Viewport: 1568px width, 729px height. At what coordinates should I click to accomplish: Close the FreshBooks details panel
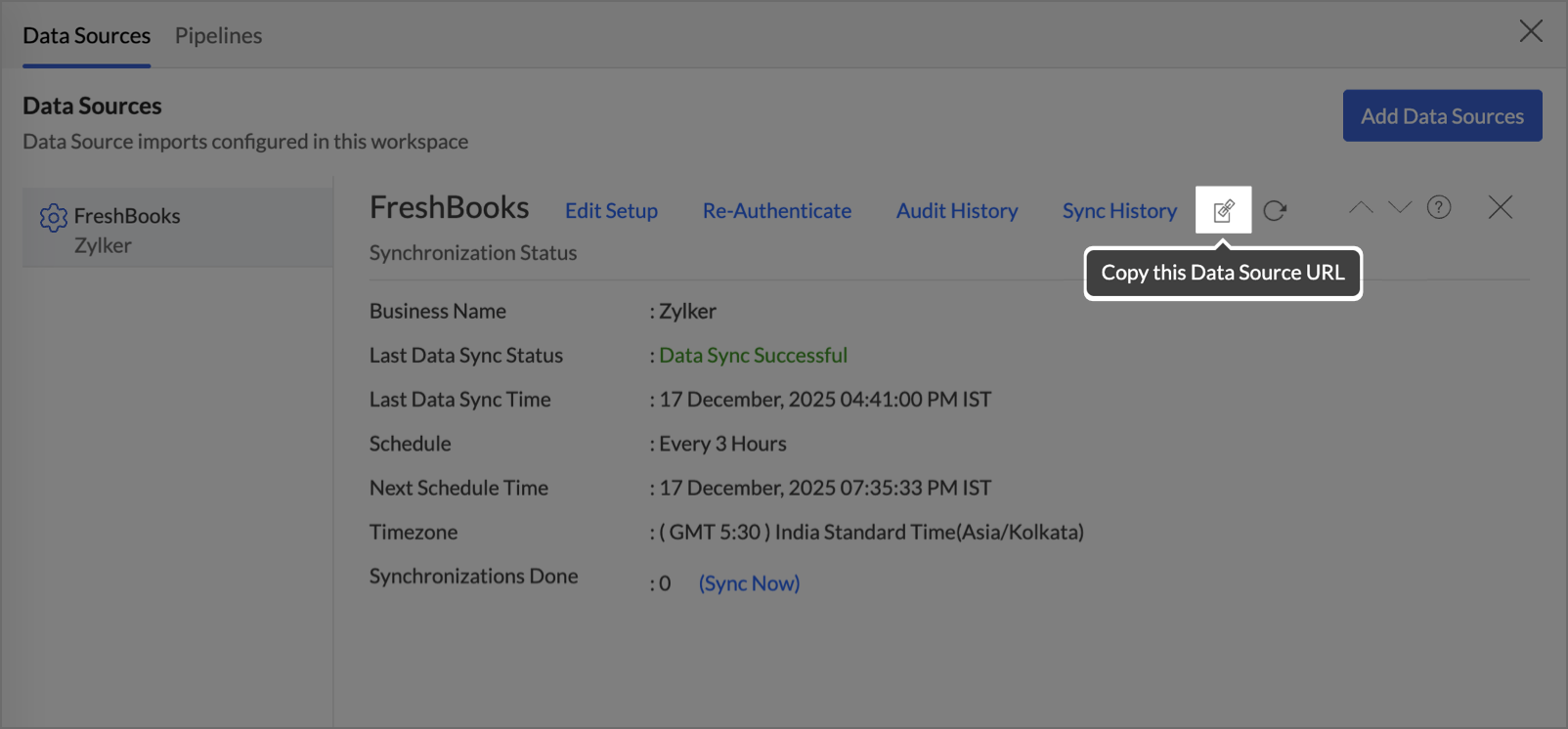tap(1500, 207)
